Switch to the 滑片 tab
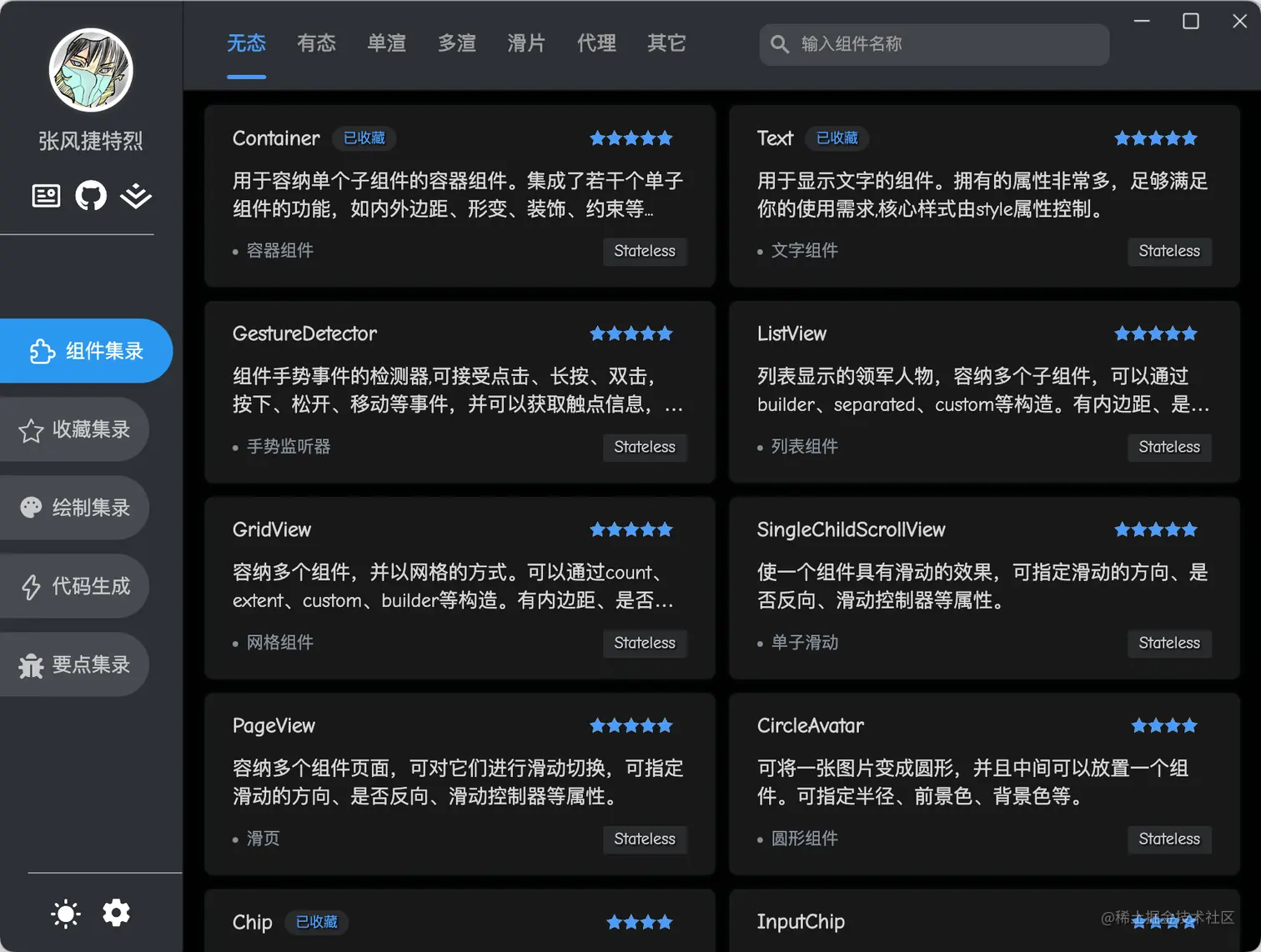Image resolution: width=1261 pixels, height=952 pixels. 526,43
